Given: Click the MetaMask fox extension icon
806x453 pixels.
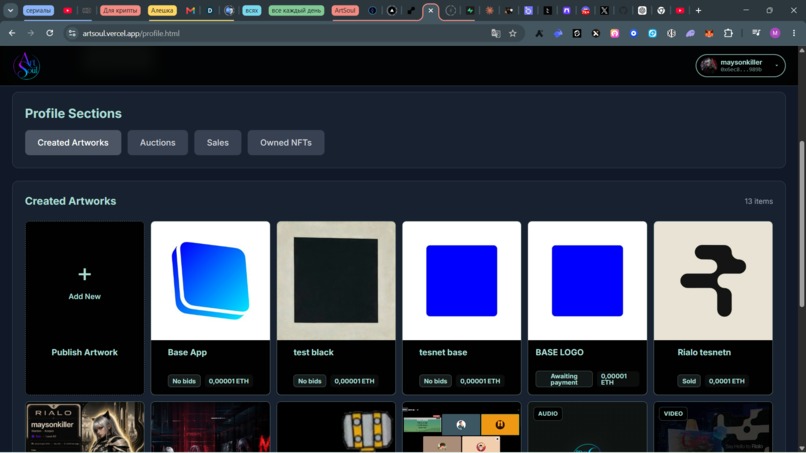Looking at the screenshot, I should point(709,33).
